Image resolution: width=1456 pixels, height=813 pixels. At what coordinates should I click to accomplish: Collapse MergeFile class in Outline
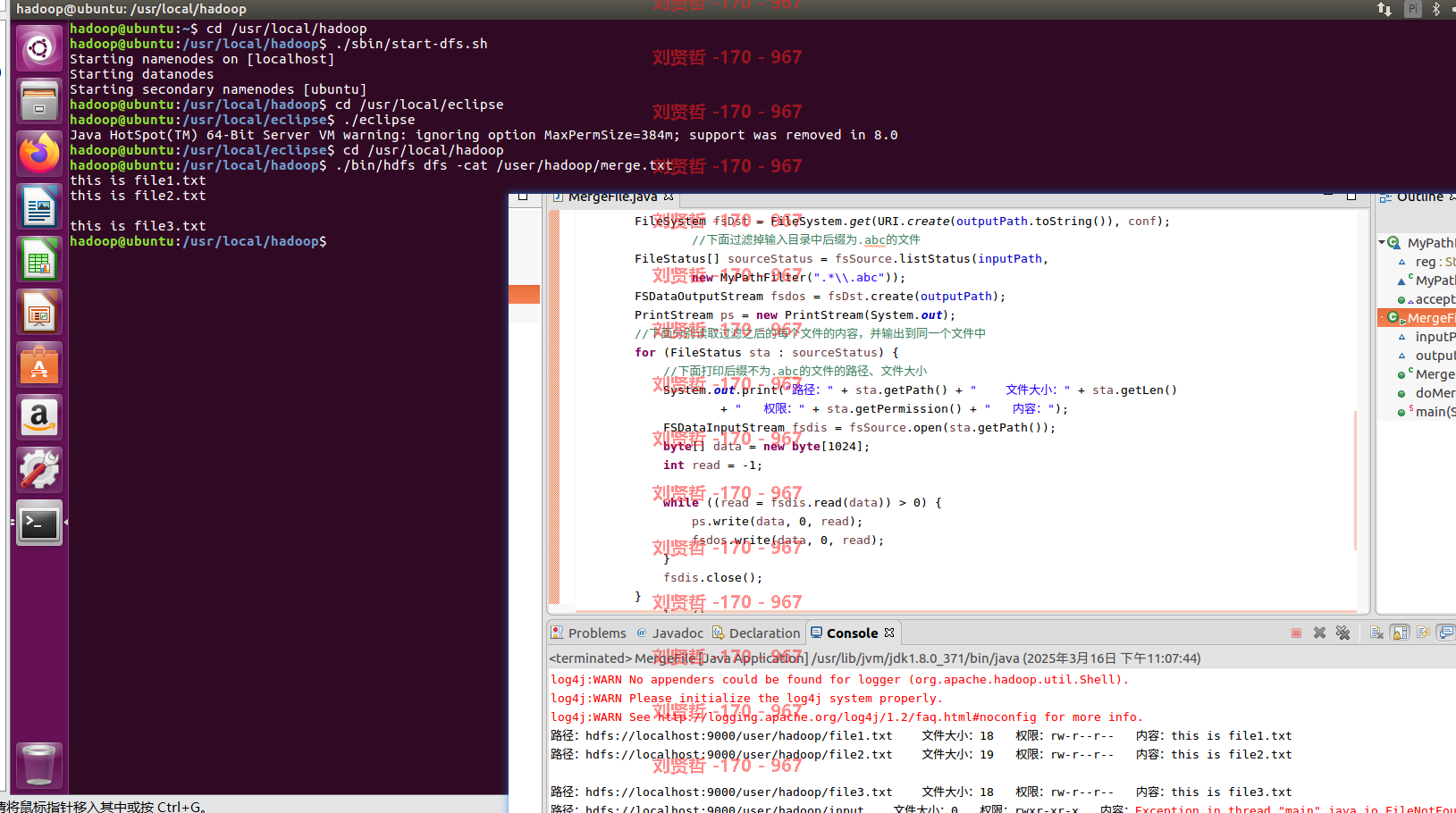[x=1382, y=317]
